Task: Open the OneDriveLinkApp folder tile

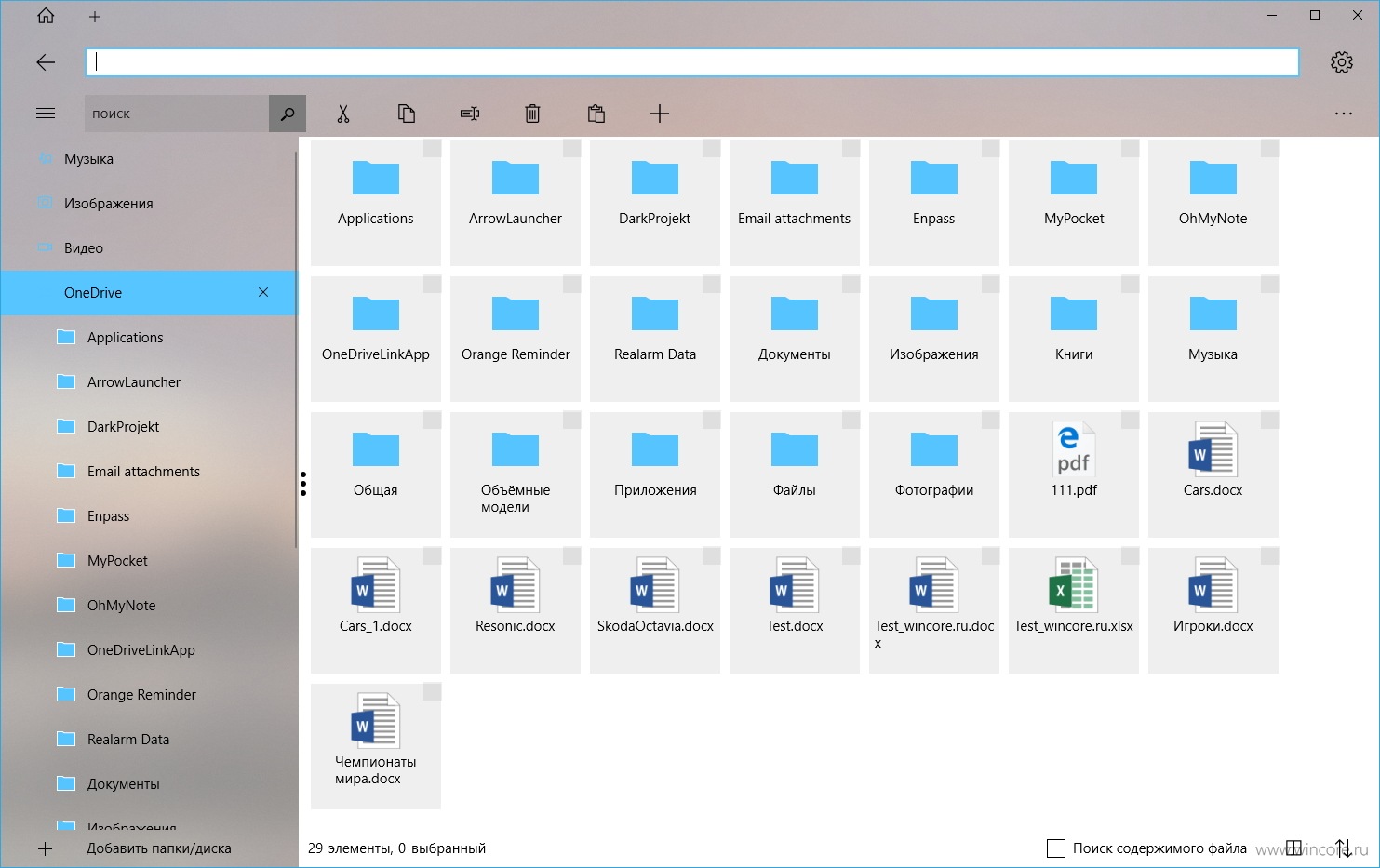Action: (x=376, y=338)
